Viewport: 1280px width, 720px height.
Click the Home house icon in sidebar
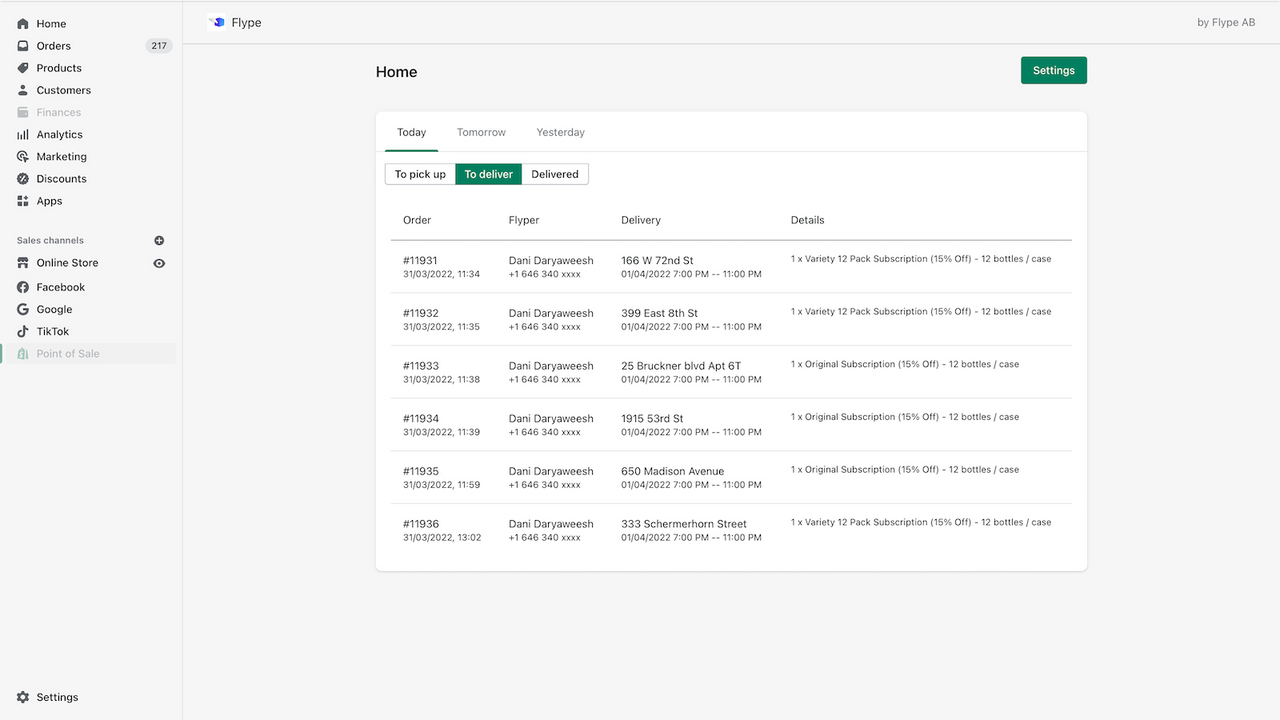(x=23, y=24)
